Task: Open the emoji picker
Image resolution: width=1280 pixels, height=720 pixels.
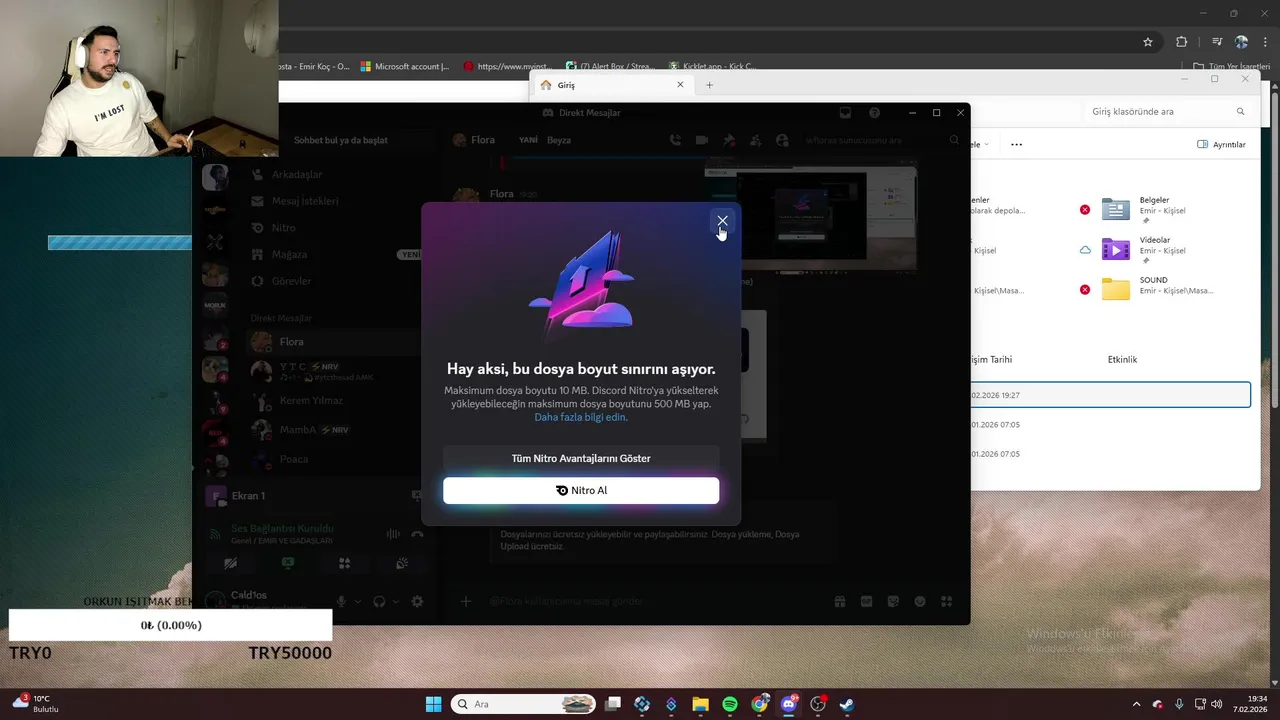Action: click(x=920, y=601)
